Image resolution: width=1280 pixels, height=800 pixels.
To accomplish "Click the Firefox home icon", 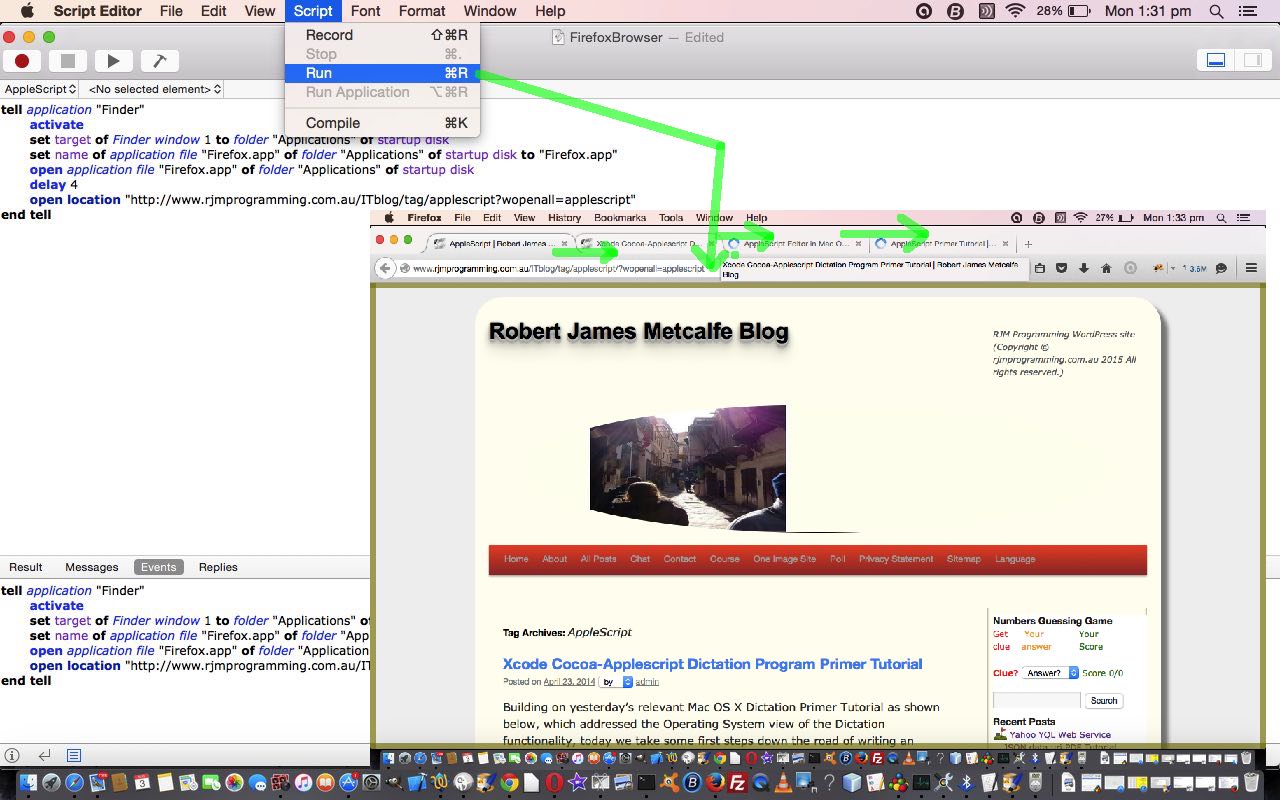I will coord(1106,268).
